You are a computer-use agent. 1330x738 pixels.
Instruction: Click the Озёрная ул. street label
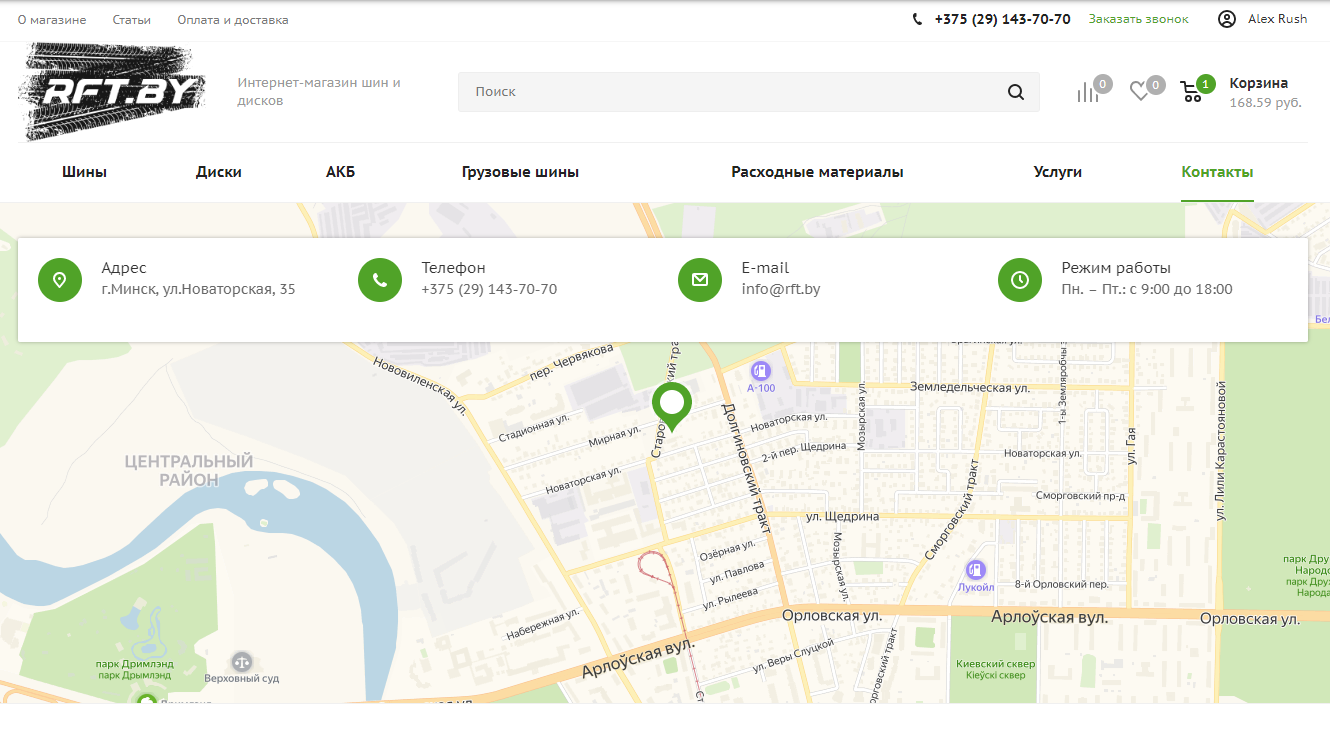[x=726, y=550]
